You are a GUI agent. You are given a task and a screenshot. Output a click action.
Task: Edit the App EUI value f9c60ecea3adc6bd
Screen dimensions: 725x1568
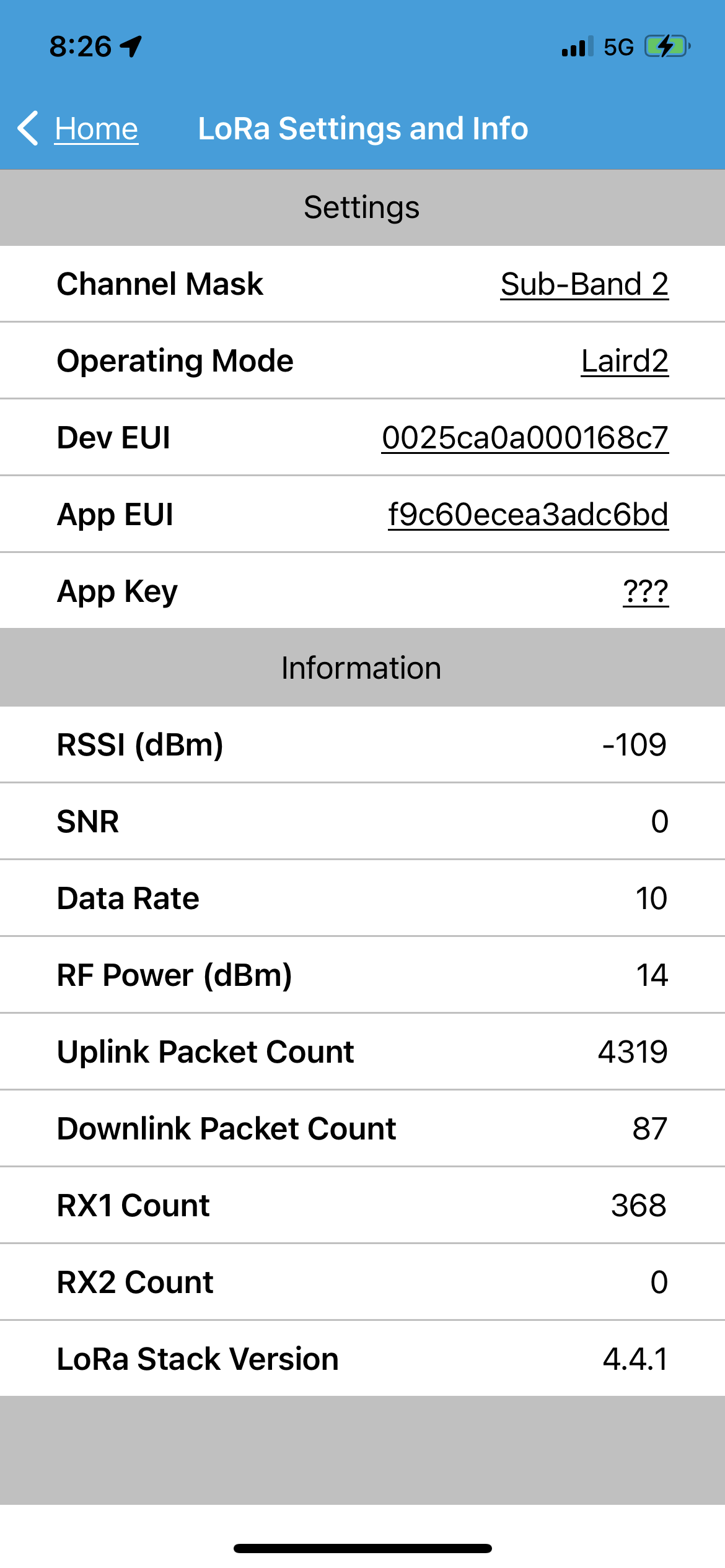(x=527, y=515)
